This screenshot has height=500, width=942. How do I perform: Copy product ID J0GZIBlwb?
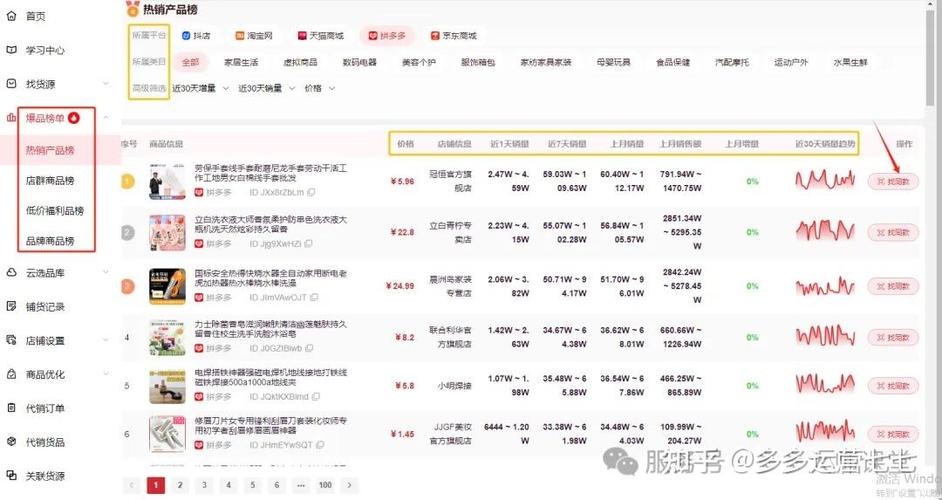(309, 348)
